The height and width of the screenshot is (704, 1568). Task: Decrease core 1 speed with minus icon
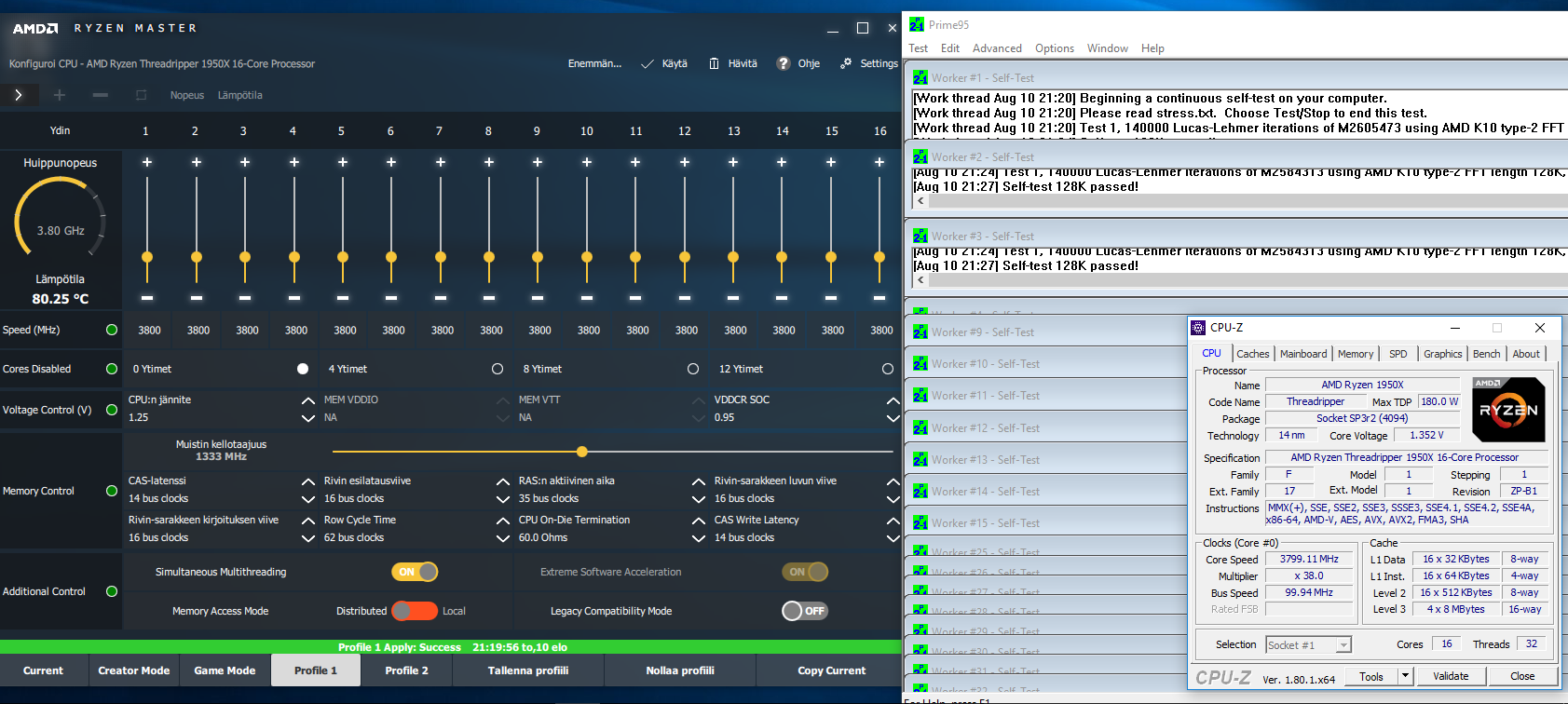[x=147, y=298]
